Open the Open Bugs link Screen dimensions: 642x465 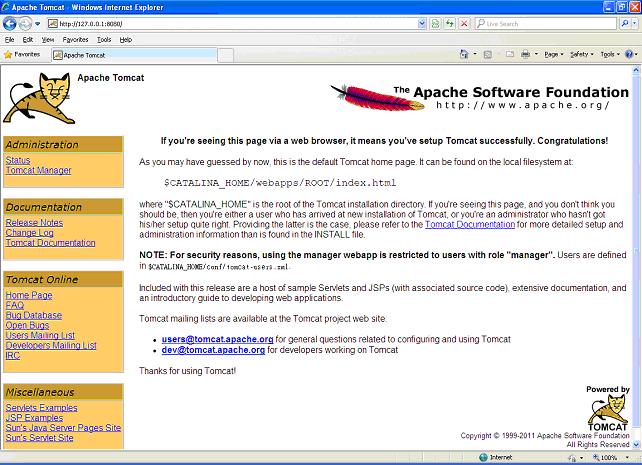click(27, 325)
